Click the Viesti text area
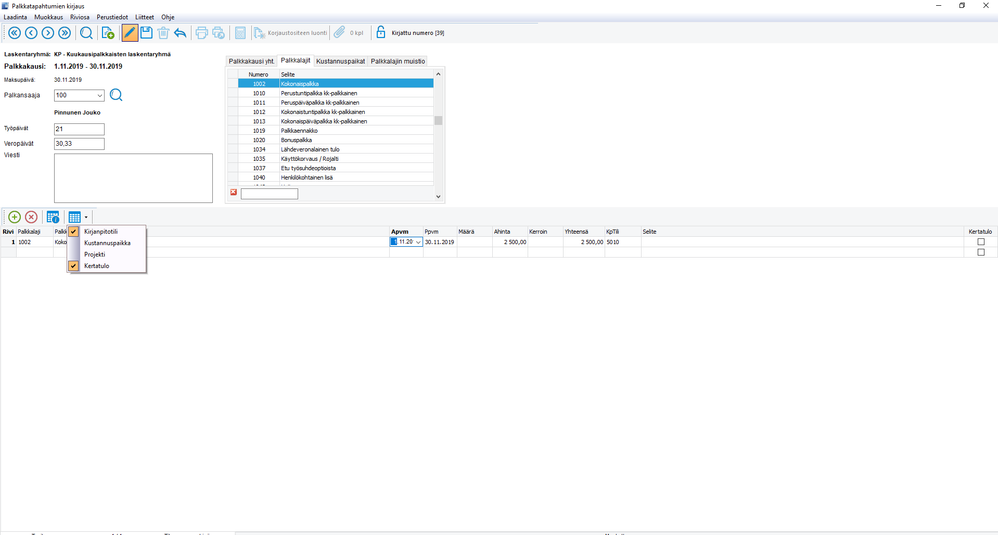The image size is (998, 535). (x=133, y=178)
